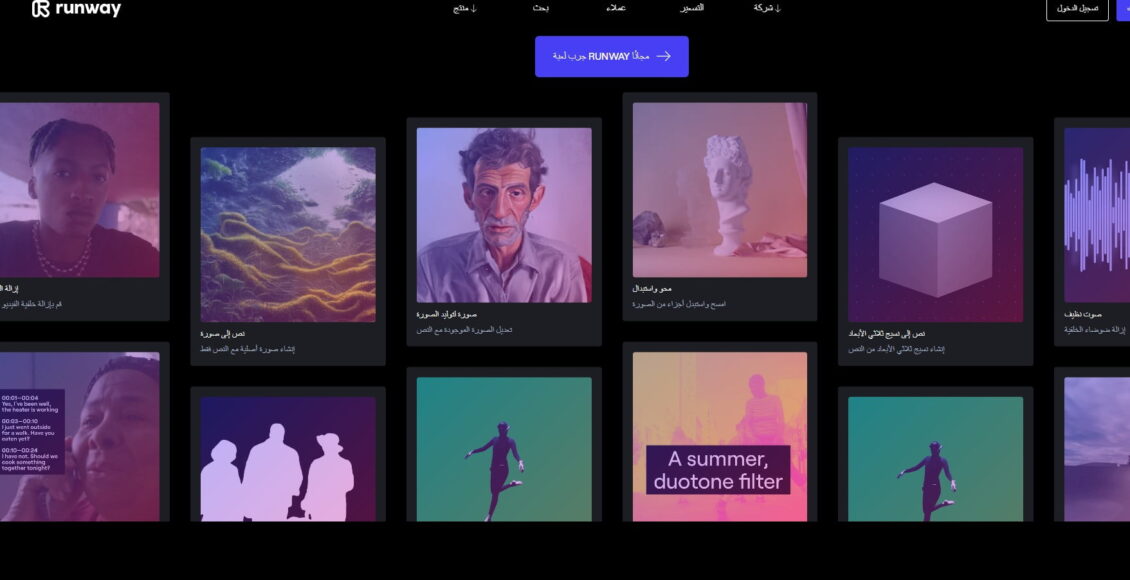Click the Runway logo in the header
This screenshot has height=580, width=1130.
[77, 9]
